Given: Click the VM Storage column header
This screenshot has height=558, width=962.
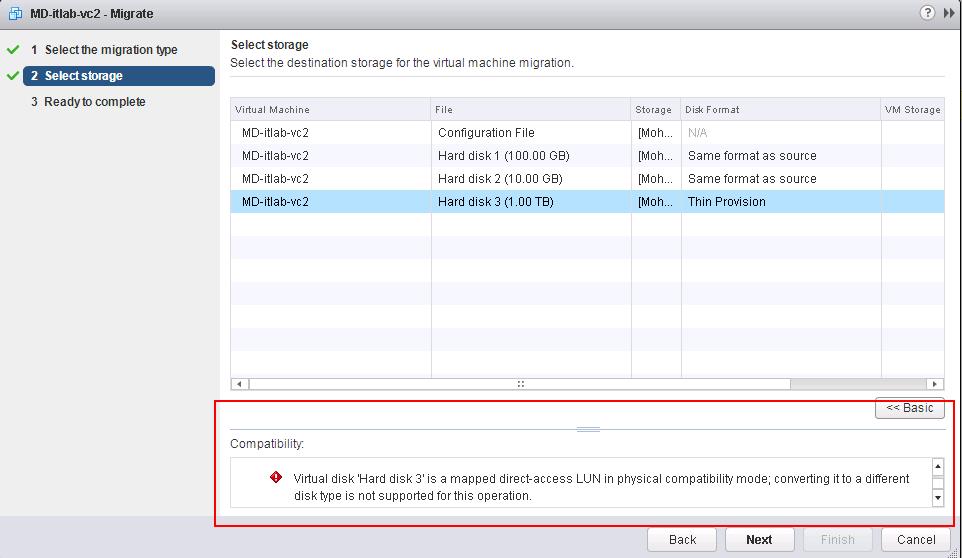Looking at the screenshot, I should pyautogui.click(x=912, y=109).
